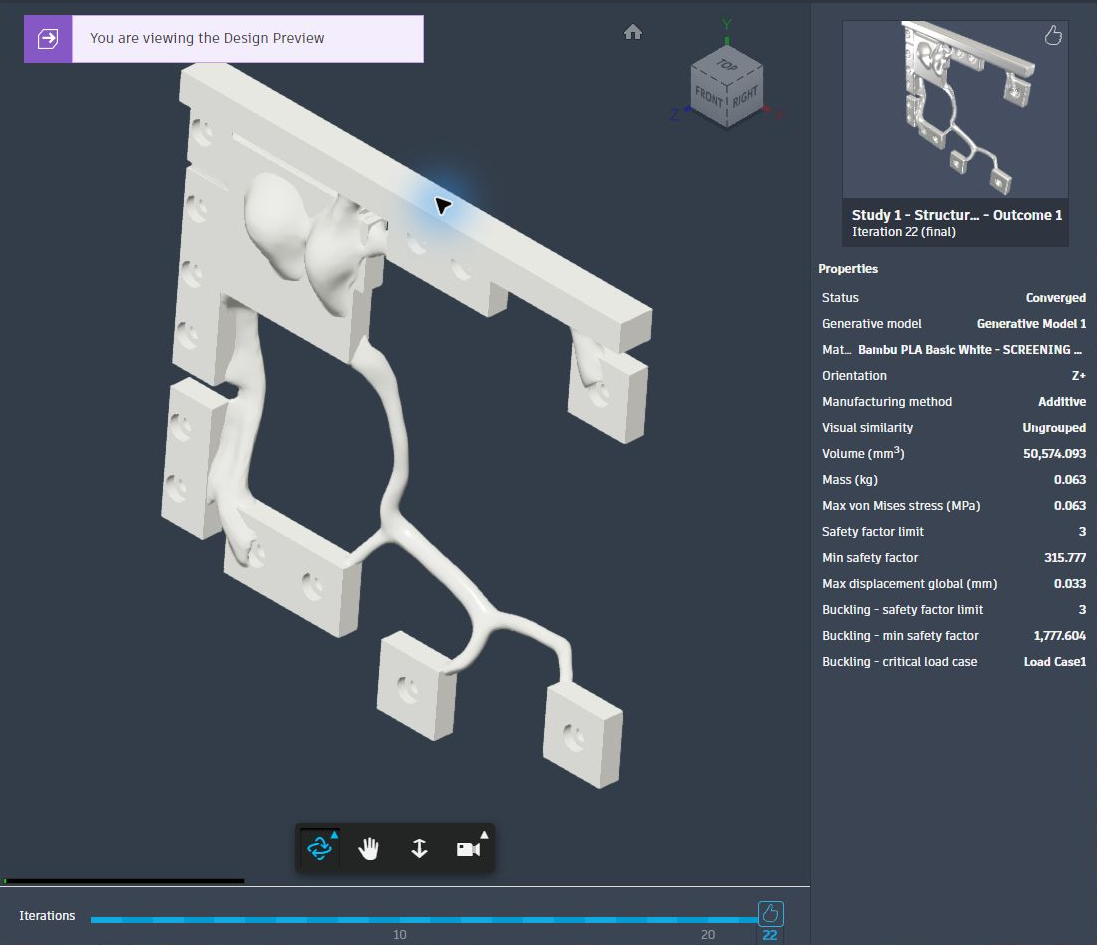The image size is (1097, 945).
Task: Click the TOP face of ViewCube
Action: click(x=728, y=65)
